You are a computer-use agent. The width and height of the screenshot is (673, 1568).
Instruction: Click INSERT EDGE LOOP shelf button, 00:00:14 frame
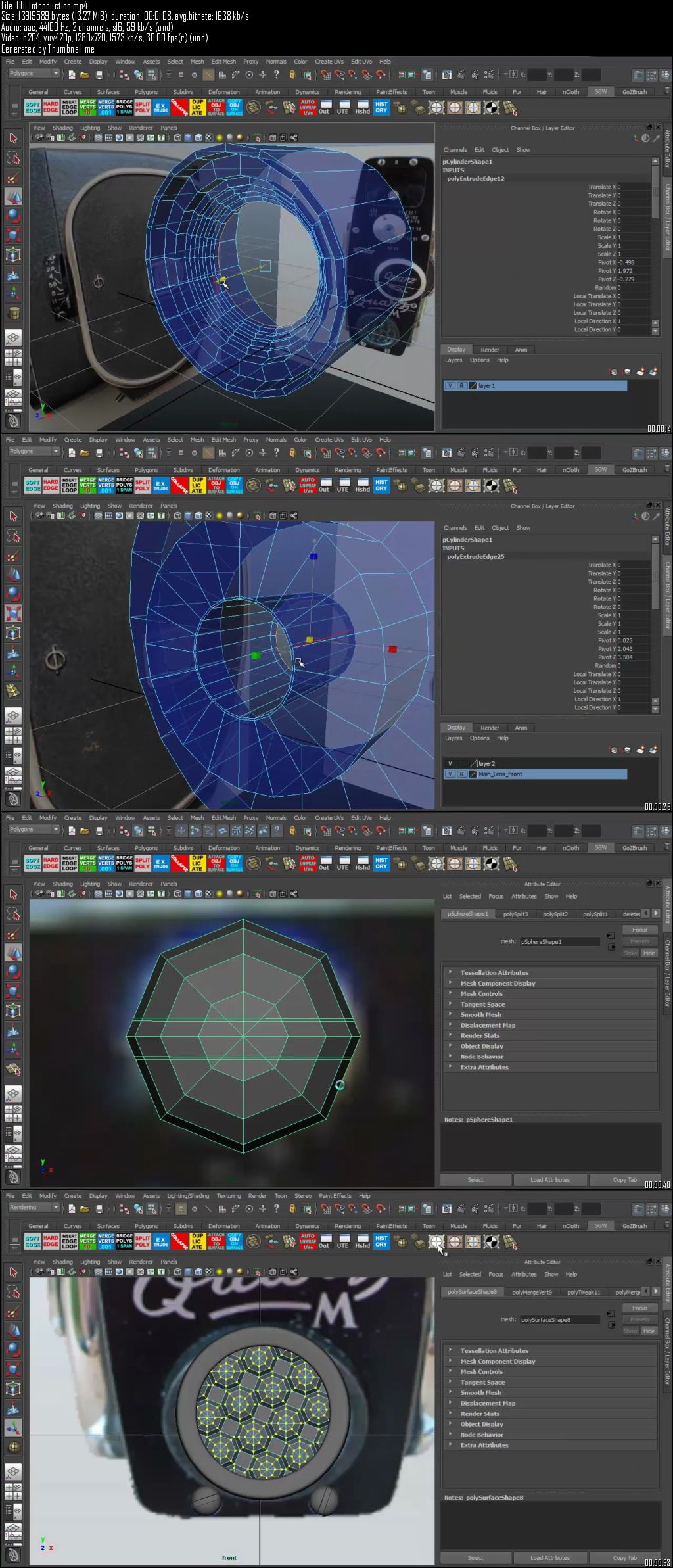[70, 108]
